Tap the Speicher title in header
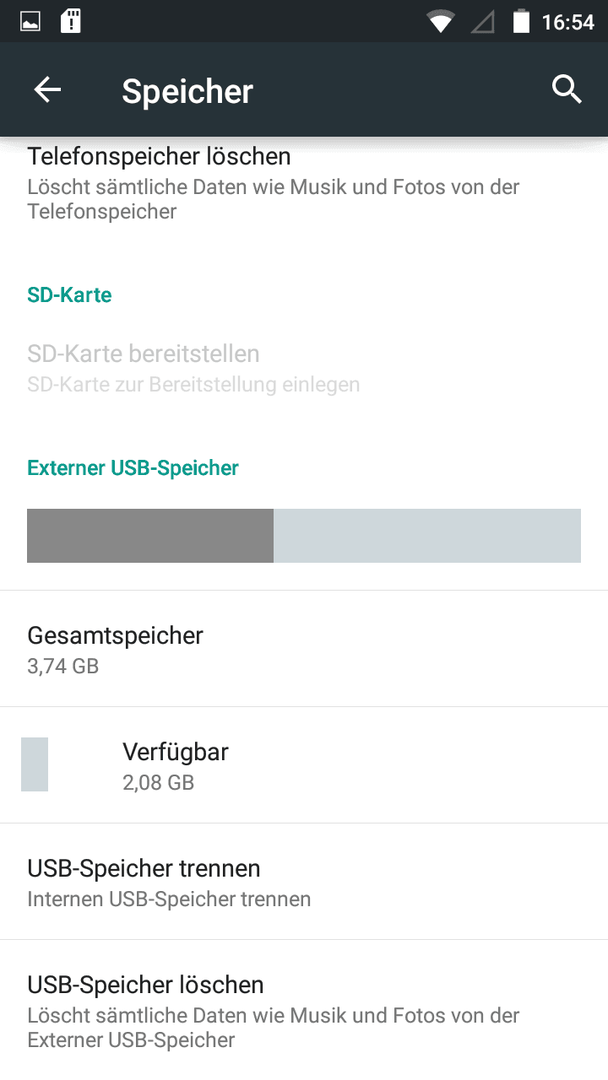Screen dimensions: 608x1080 click(x=187, y=92)
